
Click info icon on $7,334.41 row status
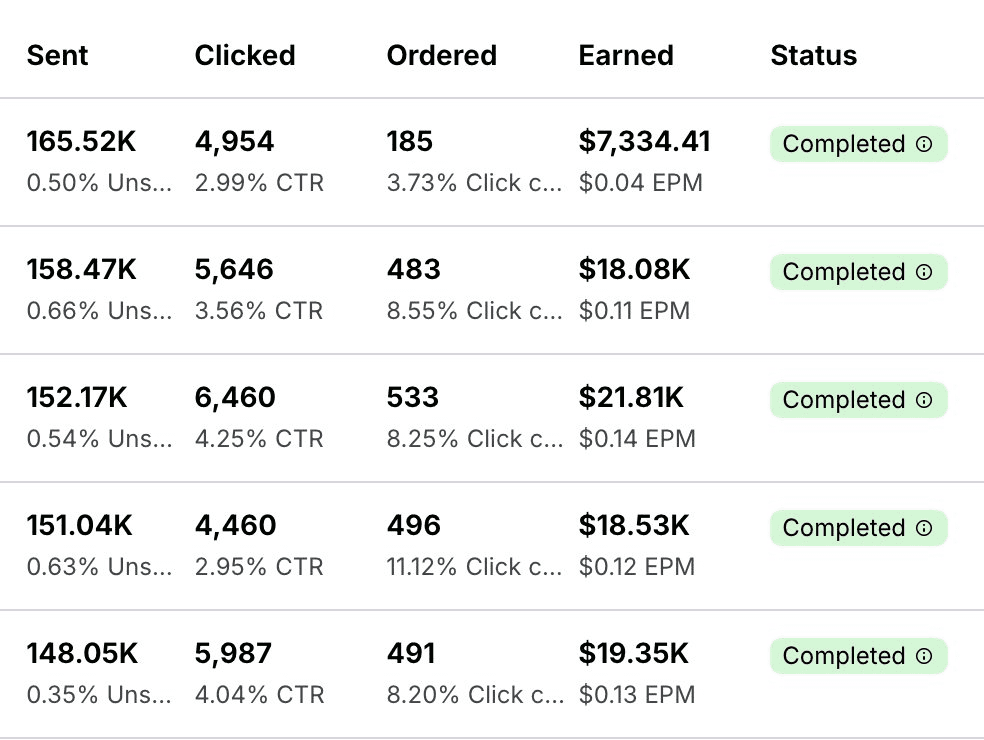pyautogui.click(x=924, y=144)
